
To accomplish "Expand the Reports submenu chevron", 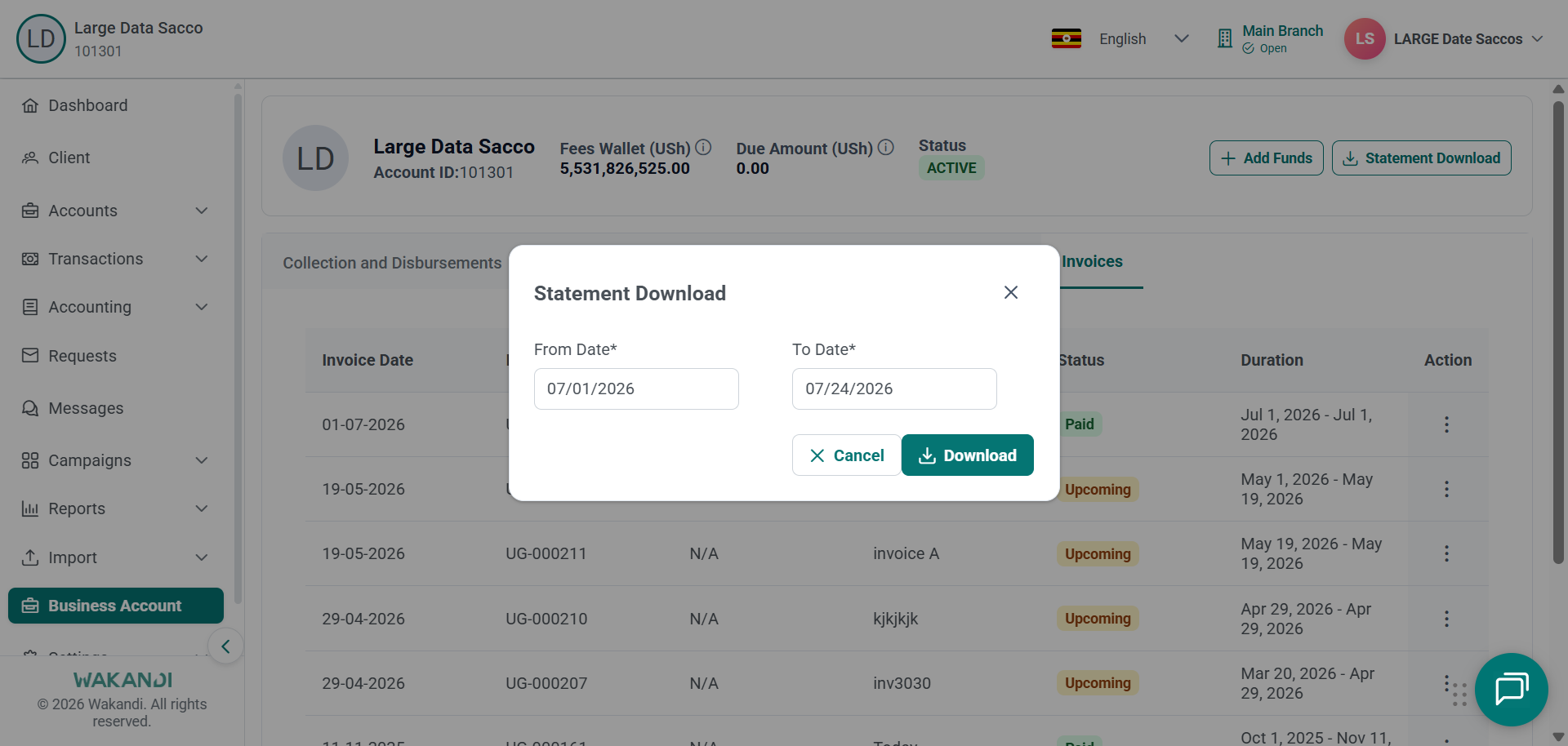I will [x=202, y=508].
